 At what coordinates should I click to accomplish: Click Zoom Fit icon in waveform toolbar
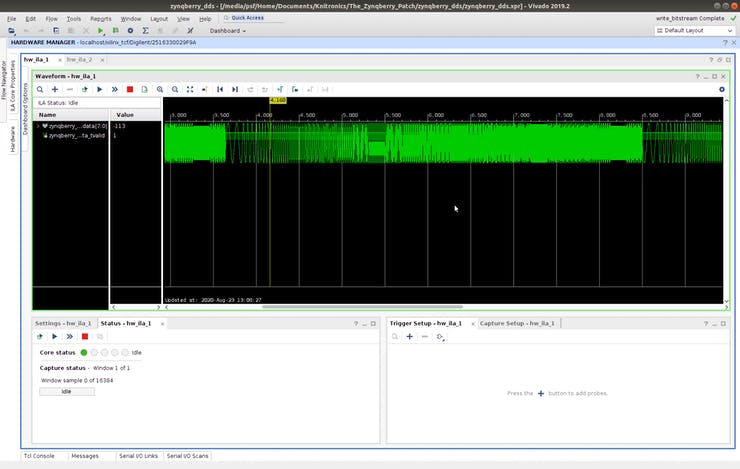click(190, 89)
